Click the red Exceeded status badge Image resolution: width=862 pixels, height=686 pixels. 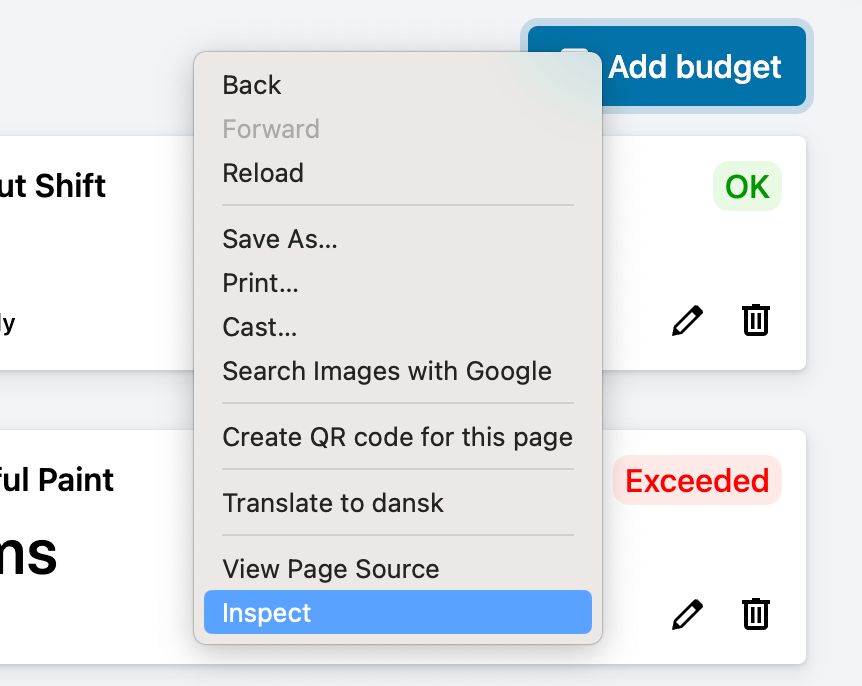[696, 480]
